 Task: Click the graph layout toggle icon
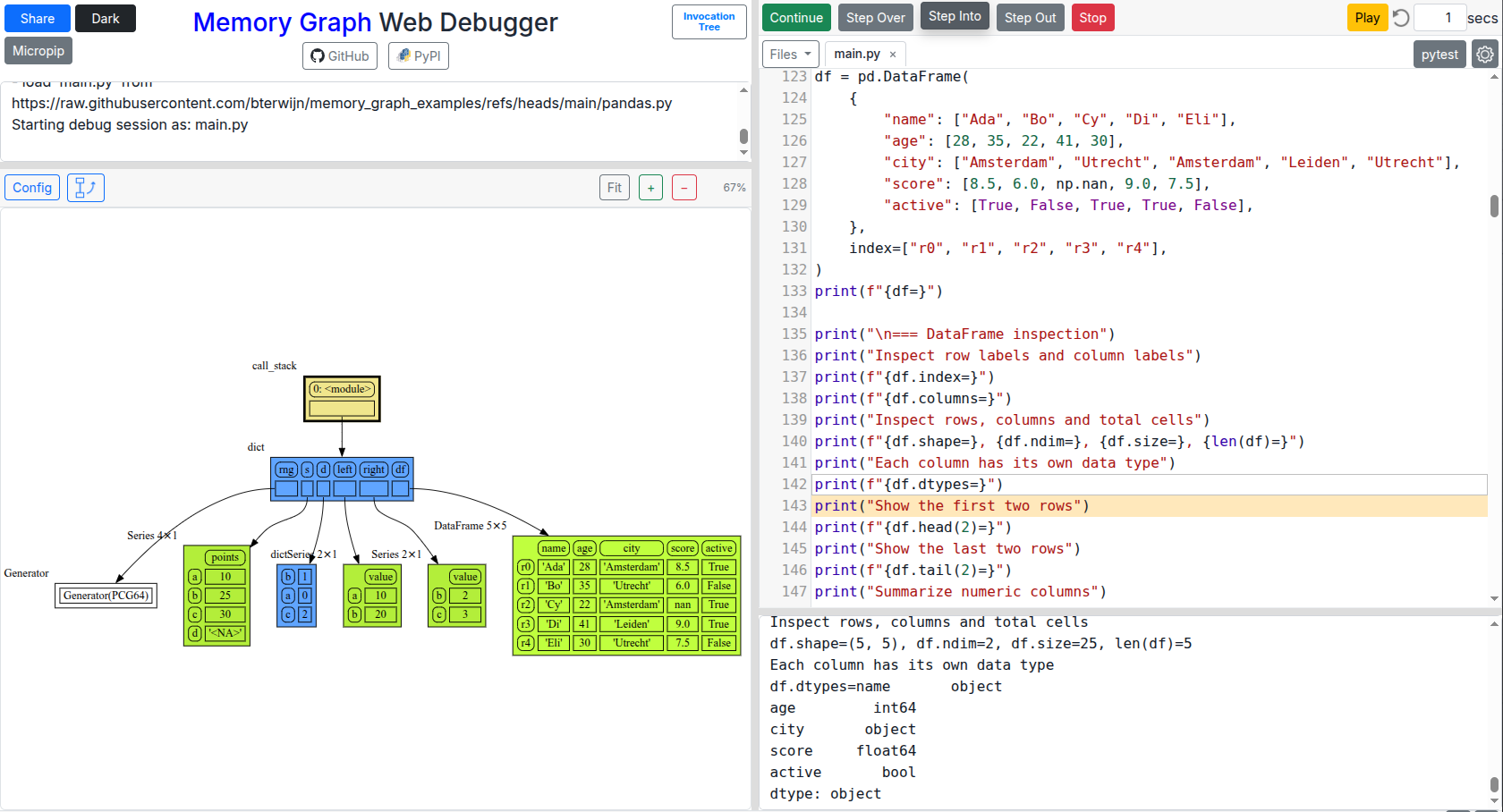click(86, 188)
